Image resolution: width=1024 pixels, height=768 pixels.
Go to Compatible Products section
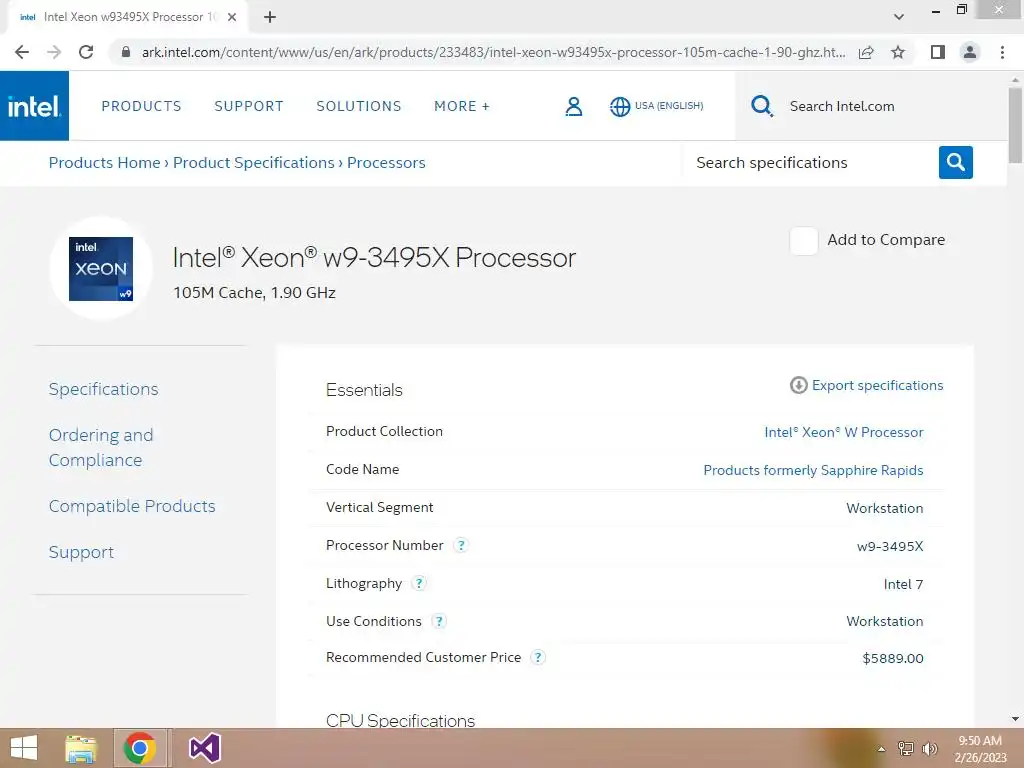coord(132,506)
